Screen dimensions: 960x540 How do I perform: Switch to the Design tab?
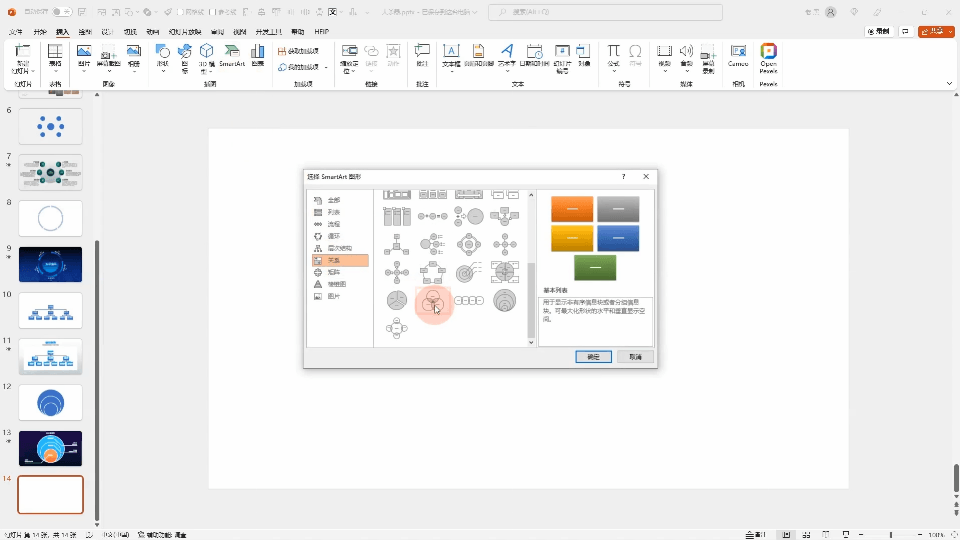point(108,32)
